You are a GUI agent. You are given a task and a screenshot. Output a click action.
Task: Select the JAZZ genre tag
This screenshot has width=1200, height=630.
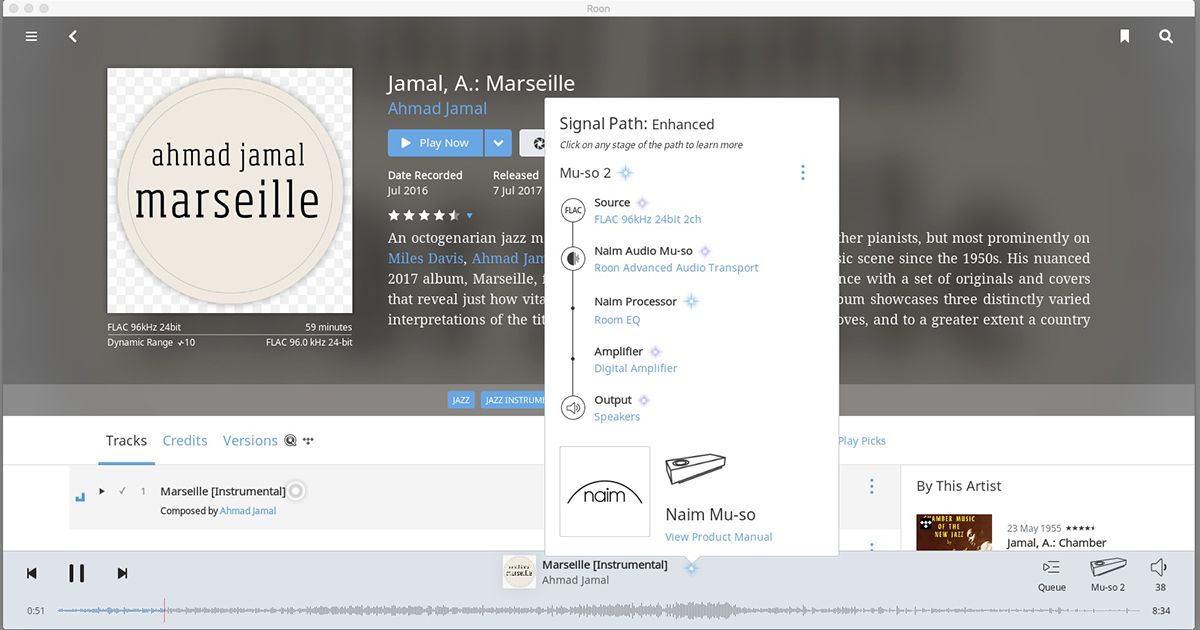coord(461,400)
